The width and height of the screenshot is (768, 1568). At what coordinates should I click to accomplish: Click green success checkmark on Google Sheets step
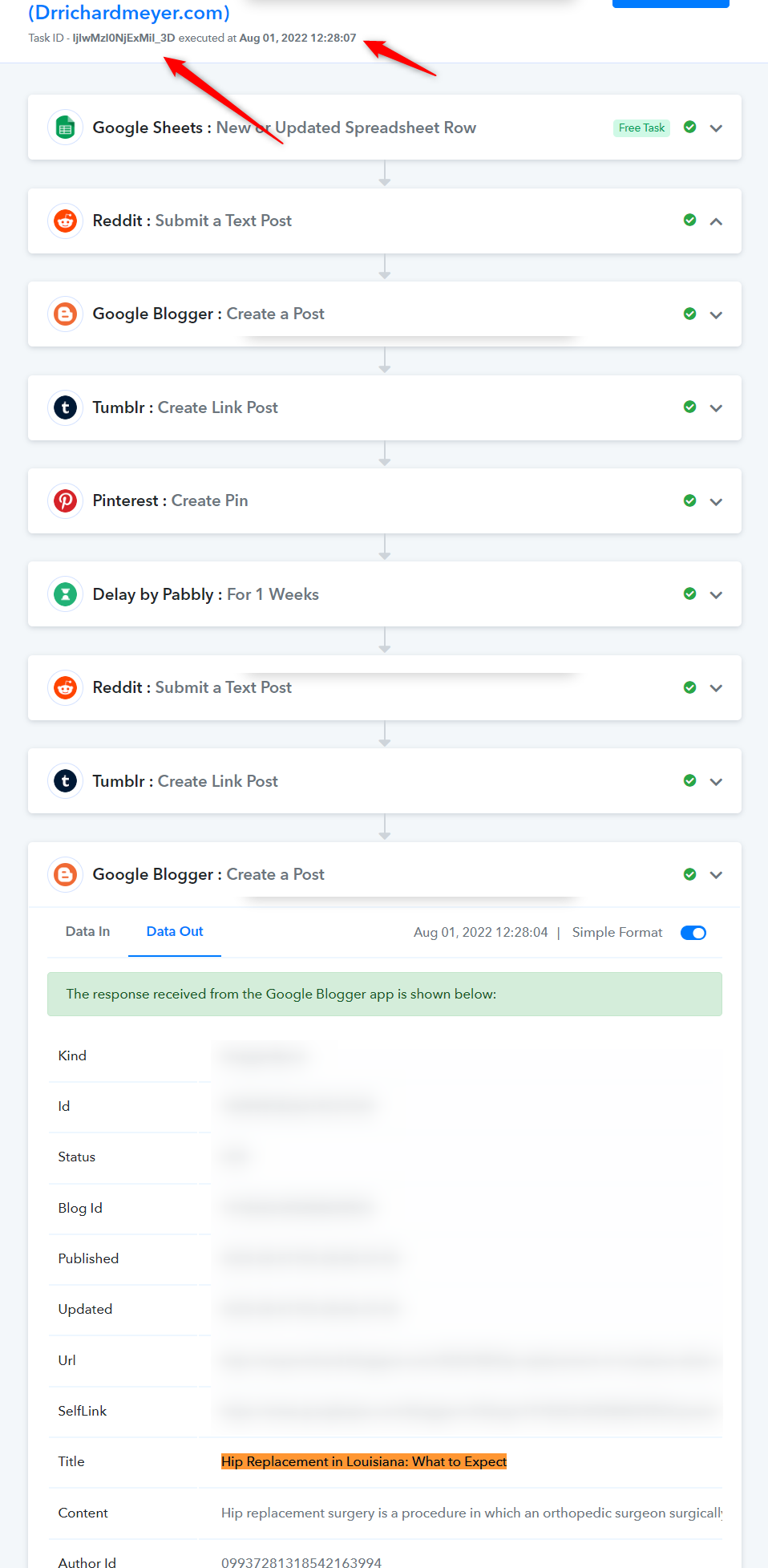[689, 127]
